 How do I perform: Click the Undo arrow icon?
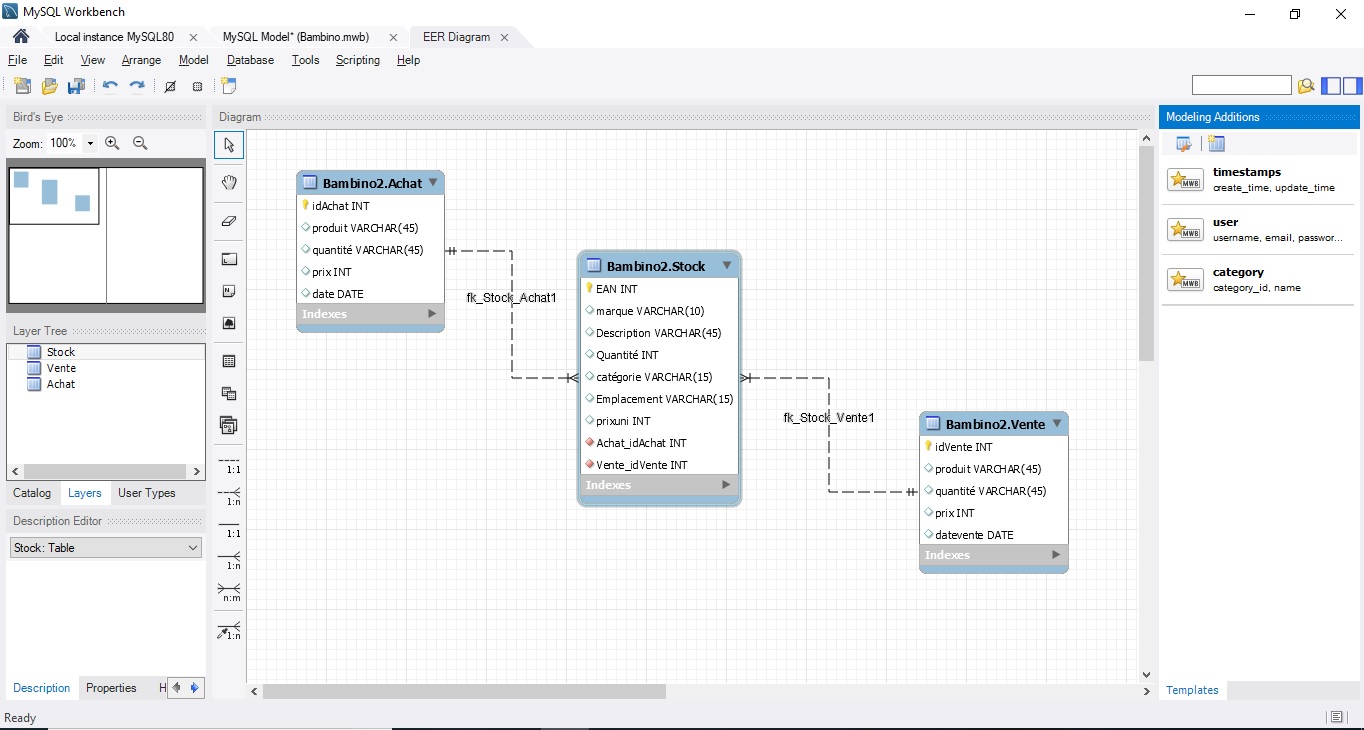(x=110, y=86)
